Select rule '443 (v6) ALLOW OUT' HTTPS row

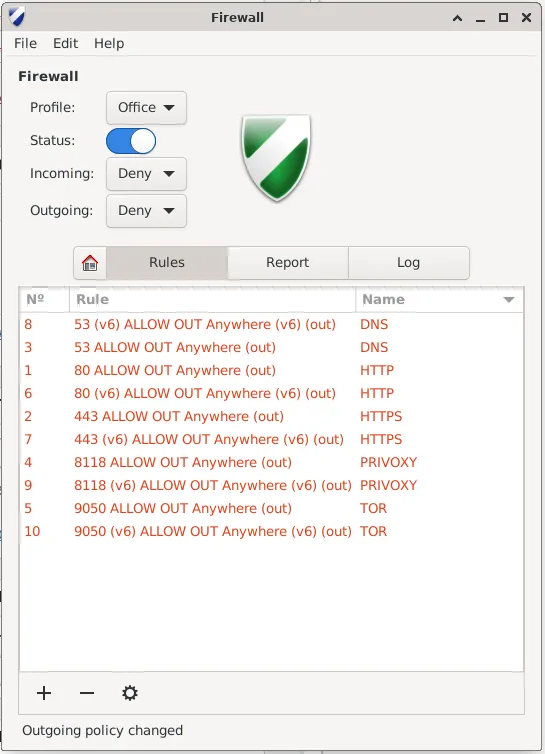[271, 440]
